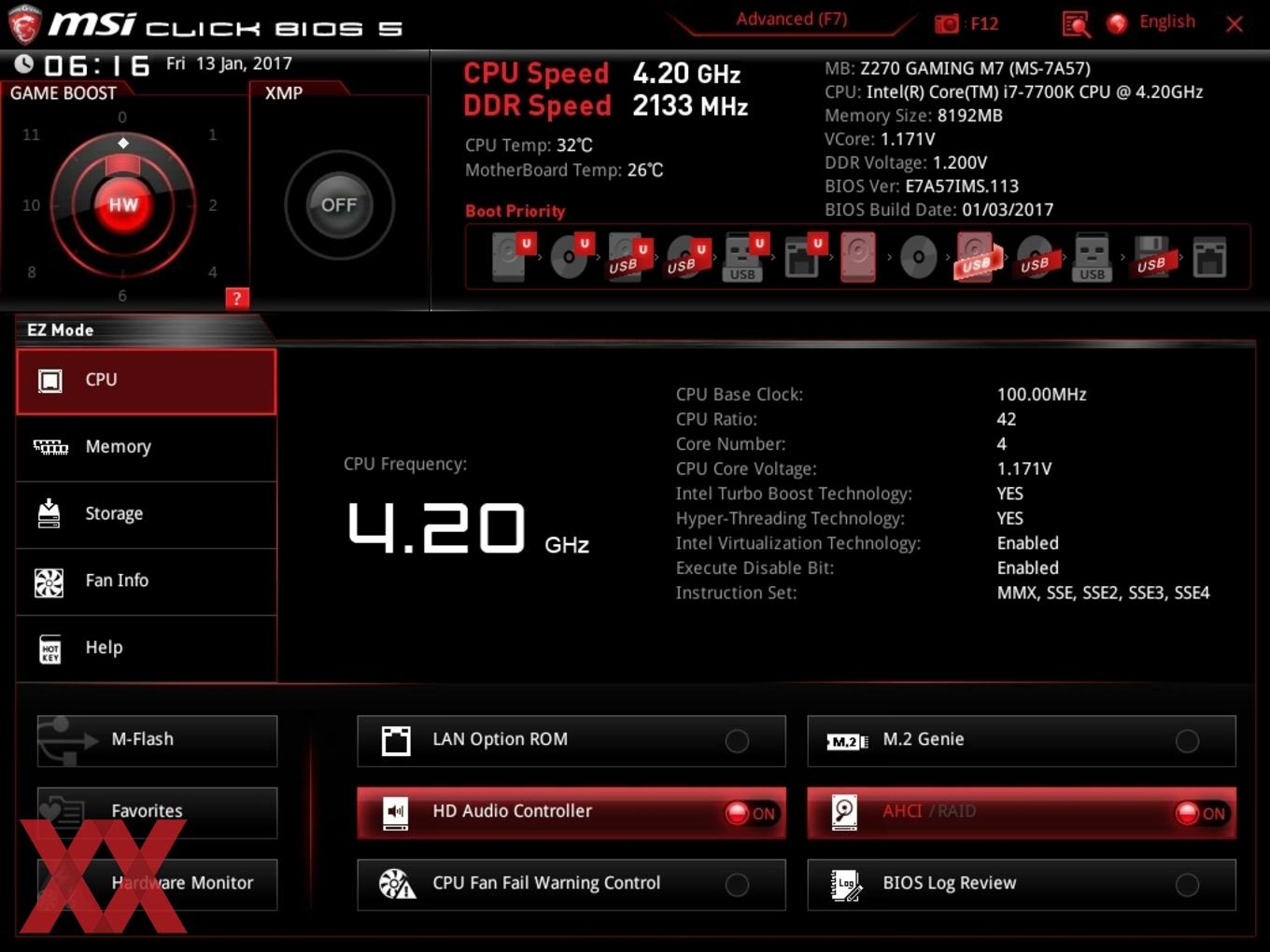Screen dimensions: 1270x952
Task: Open Help via the hot key icon
Action: (49, 650)
